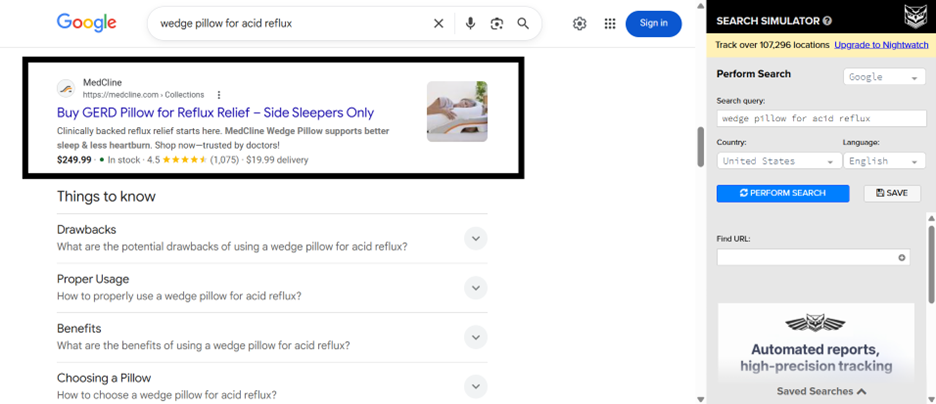Clear the Find URL field

(x=902, y=257)
